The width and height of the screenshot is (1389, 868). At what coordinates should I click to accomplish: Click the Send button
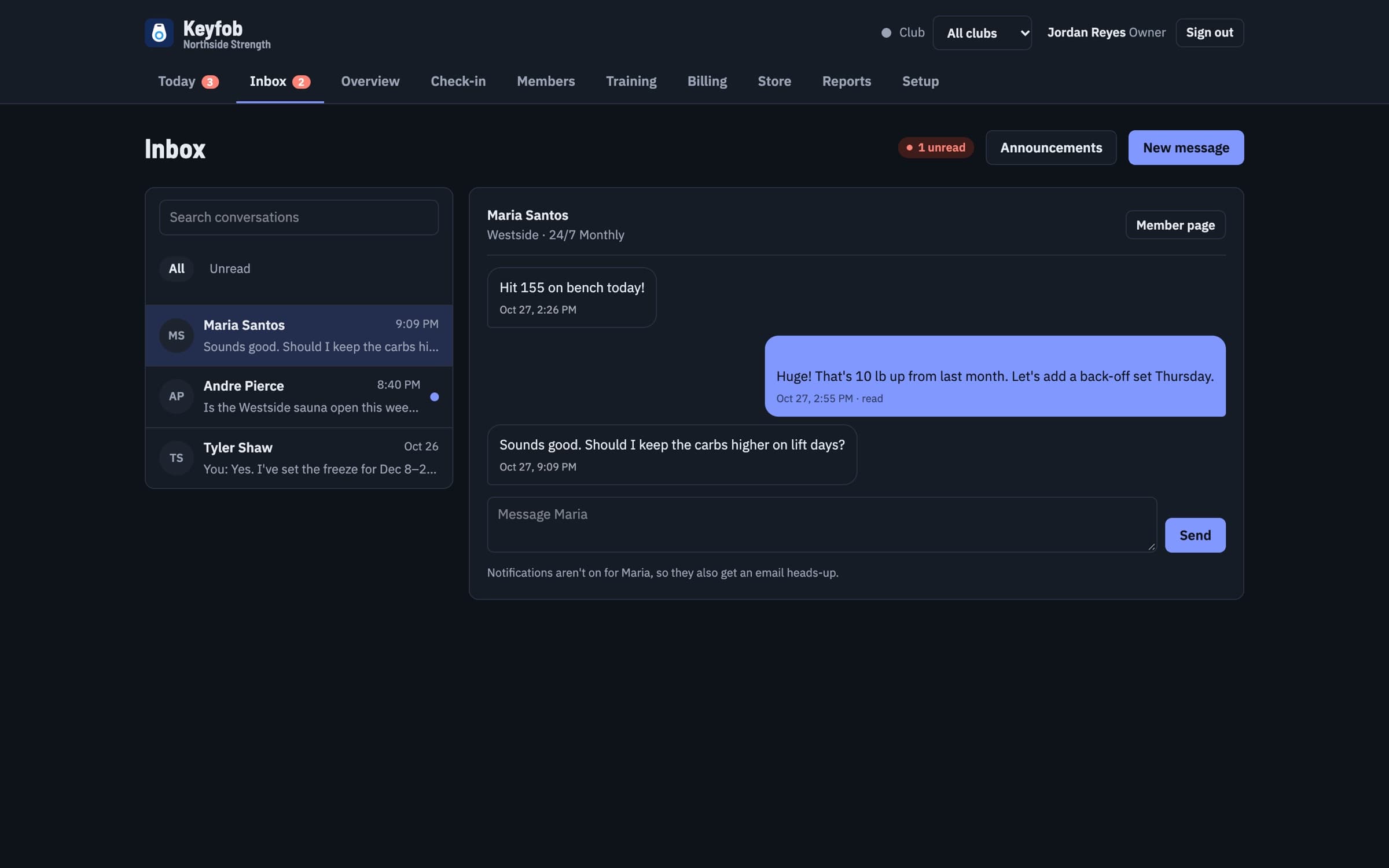(1195, 535)
